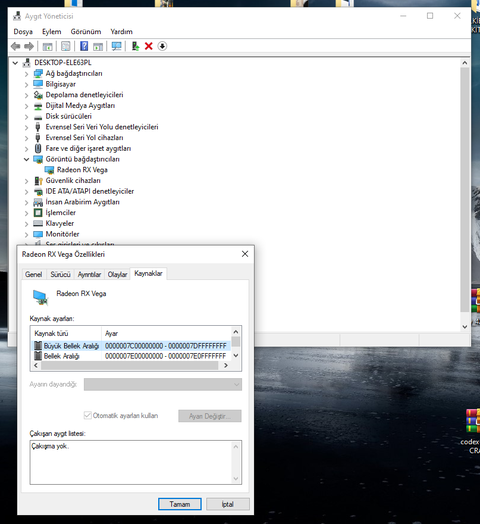Click the resource list scroll-down arrow
Viewport: 480px width, 524px height.
pos(236,355)
